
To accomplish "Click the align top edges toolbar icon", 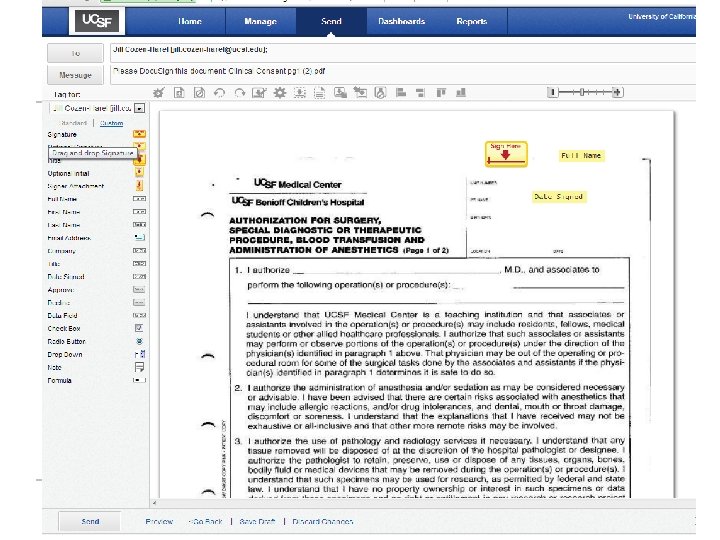I will (x=441, y=93).
